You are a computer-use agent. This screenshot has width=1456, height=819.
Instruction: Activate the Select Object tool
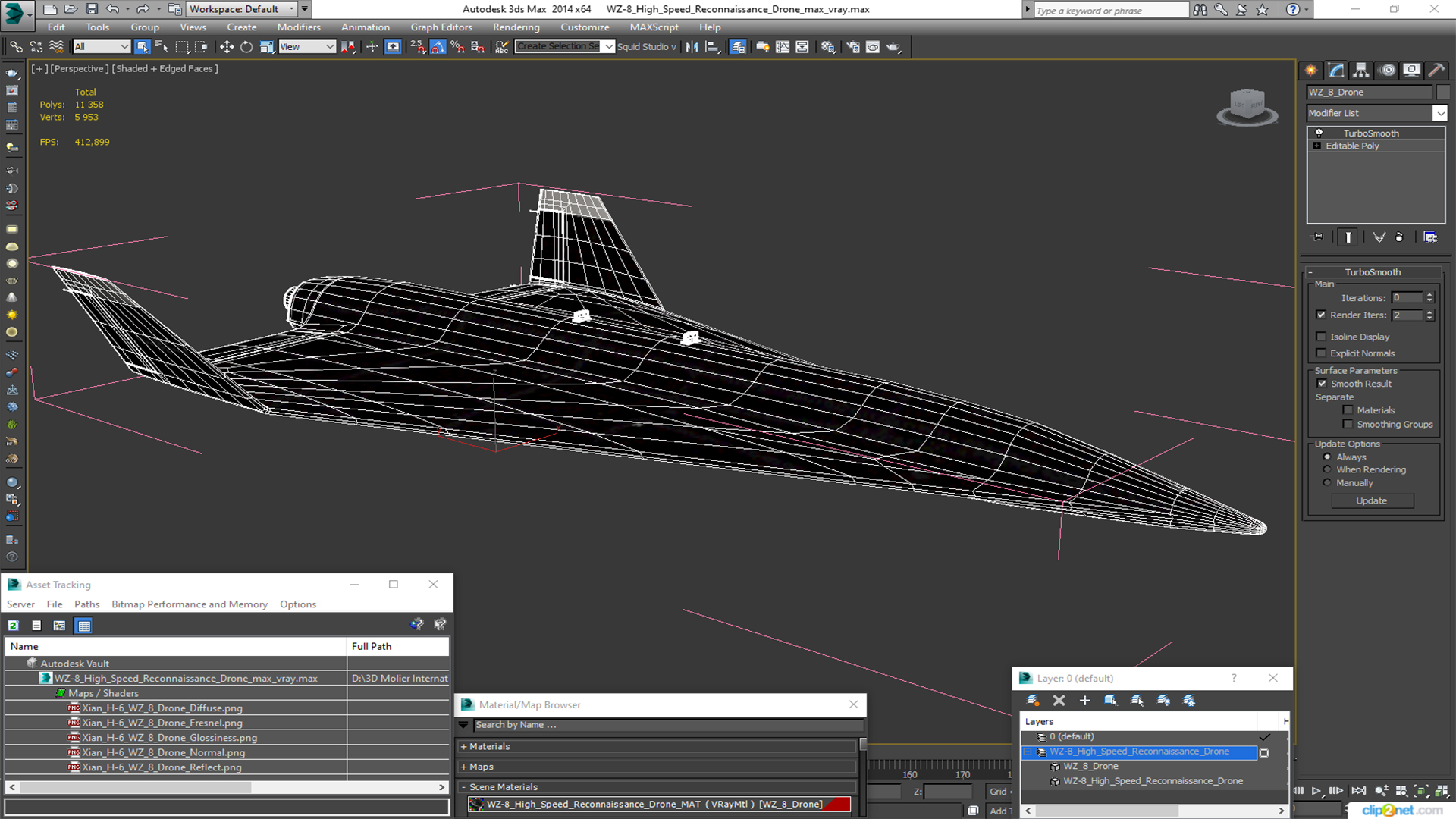click(x=142, y=47)
